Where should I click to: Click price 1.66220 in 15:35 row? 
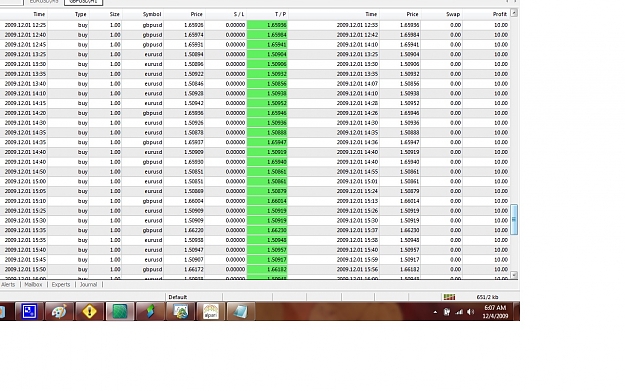194,230
